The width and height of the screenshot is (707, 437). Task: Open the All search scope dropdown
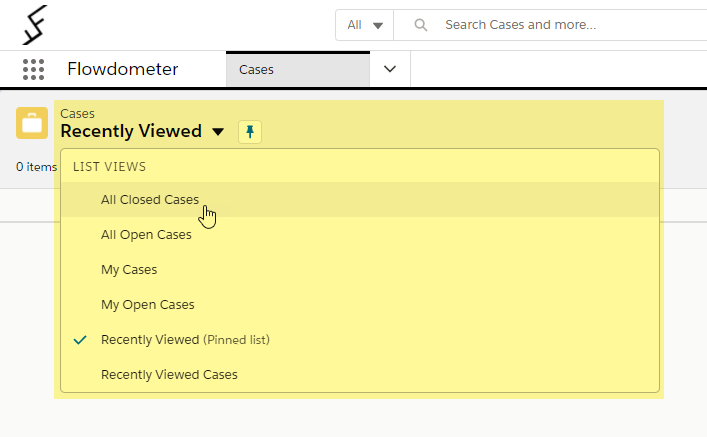point(364,25)
